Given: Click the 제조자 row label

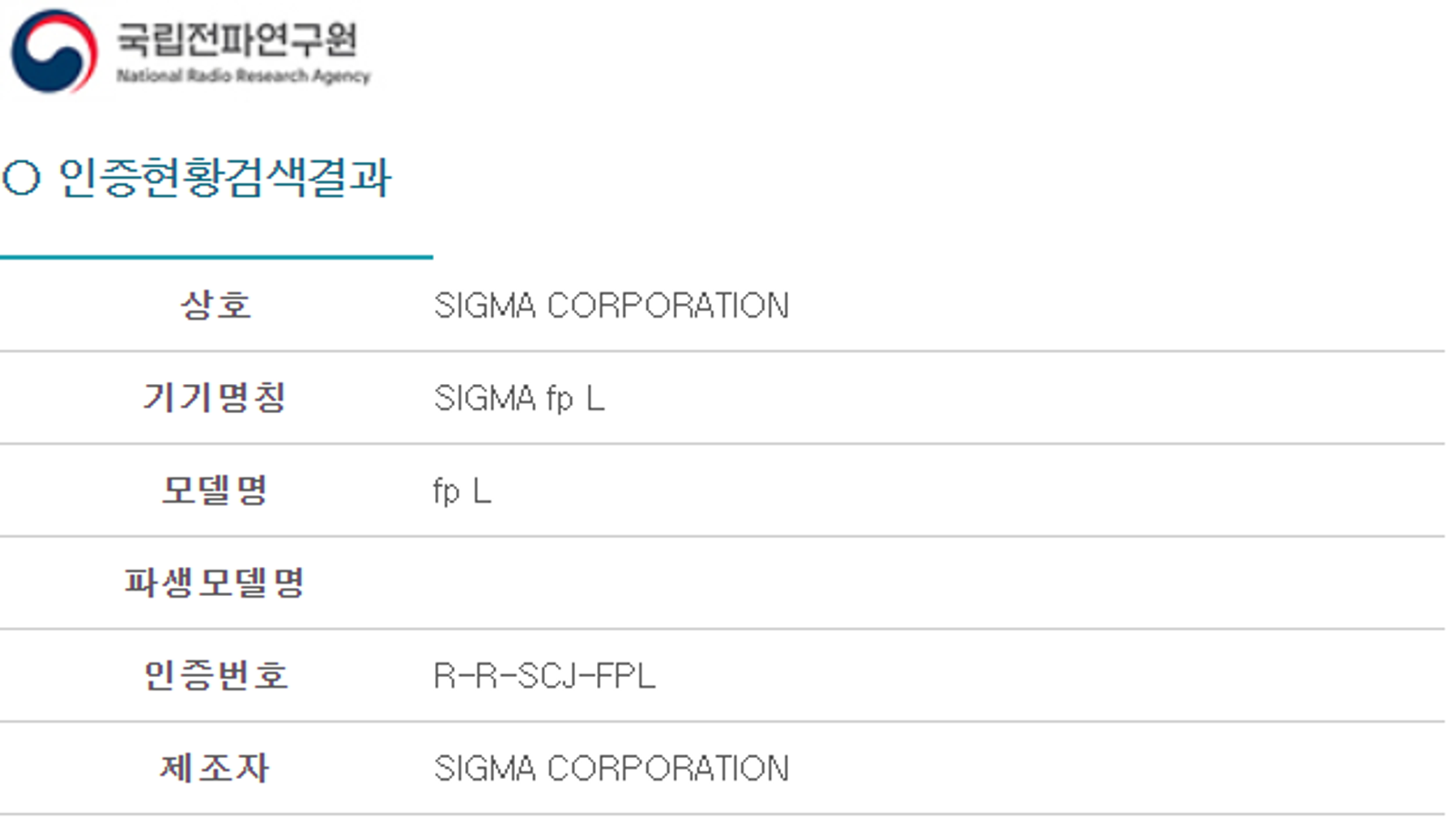Looking at the screenshot, I should 216,768.
